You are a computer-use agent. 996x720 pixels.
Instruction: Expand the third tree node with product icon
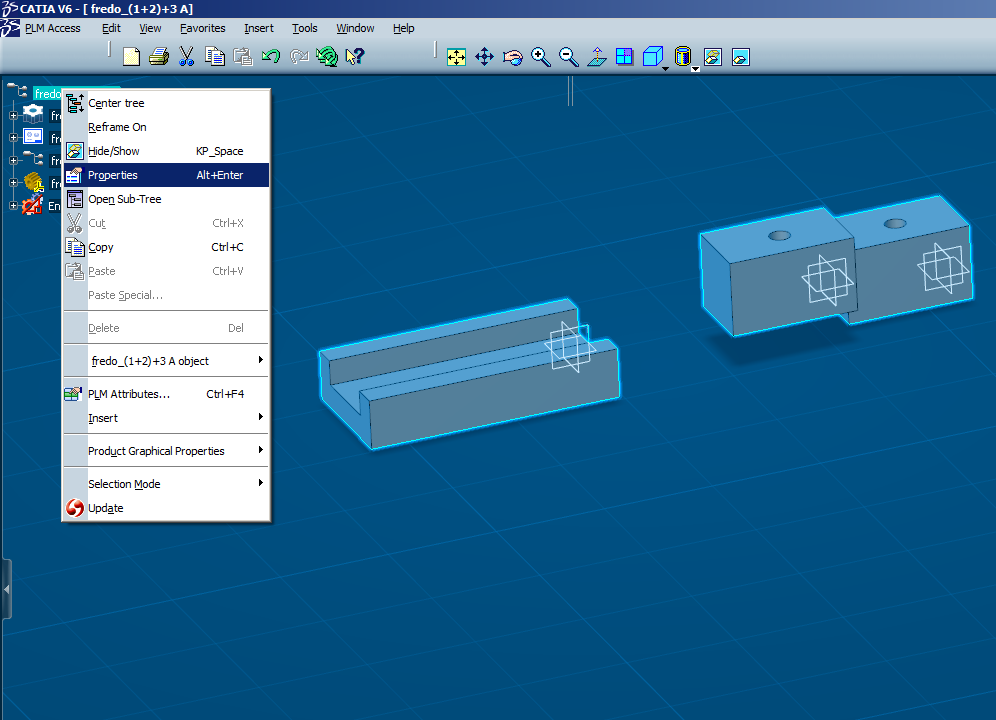pos(13,160)
